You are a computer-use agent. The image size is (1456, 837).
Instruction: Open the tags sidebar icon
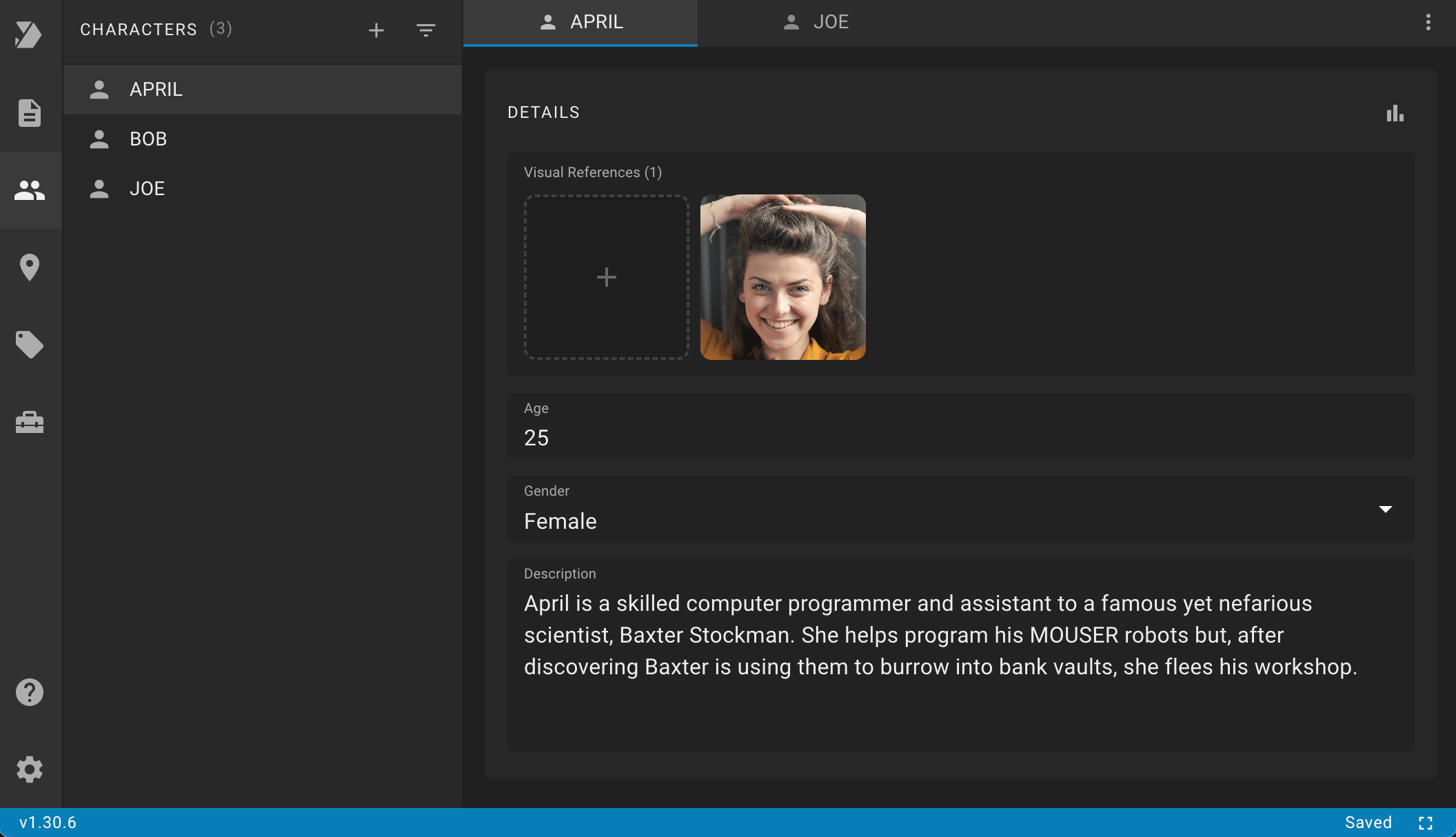click(30, 345)
